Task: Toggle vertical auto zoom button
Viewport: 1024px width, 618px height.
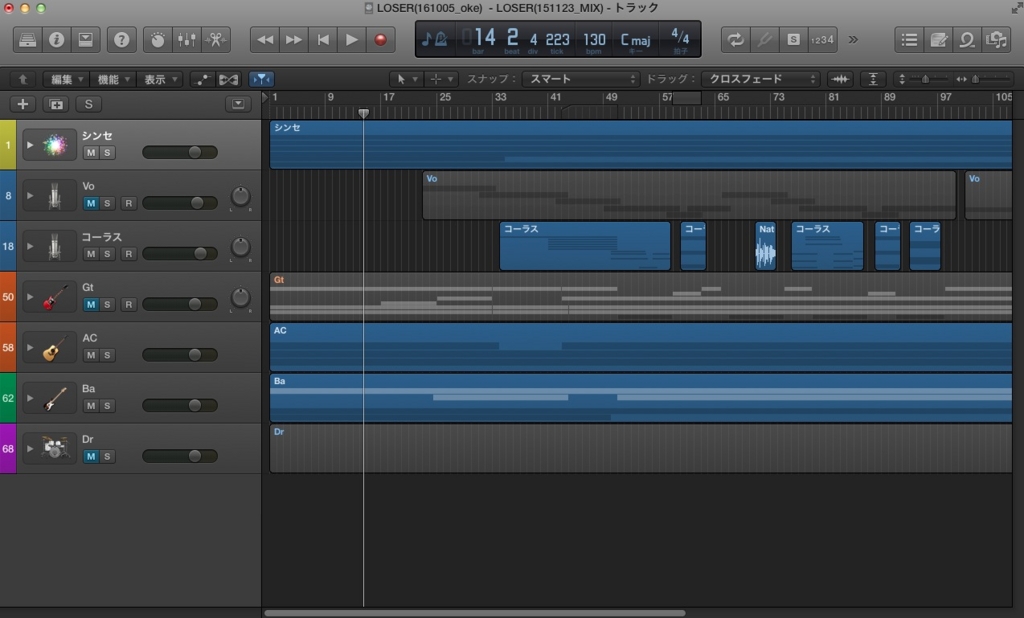Action: tap(873, 79)
